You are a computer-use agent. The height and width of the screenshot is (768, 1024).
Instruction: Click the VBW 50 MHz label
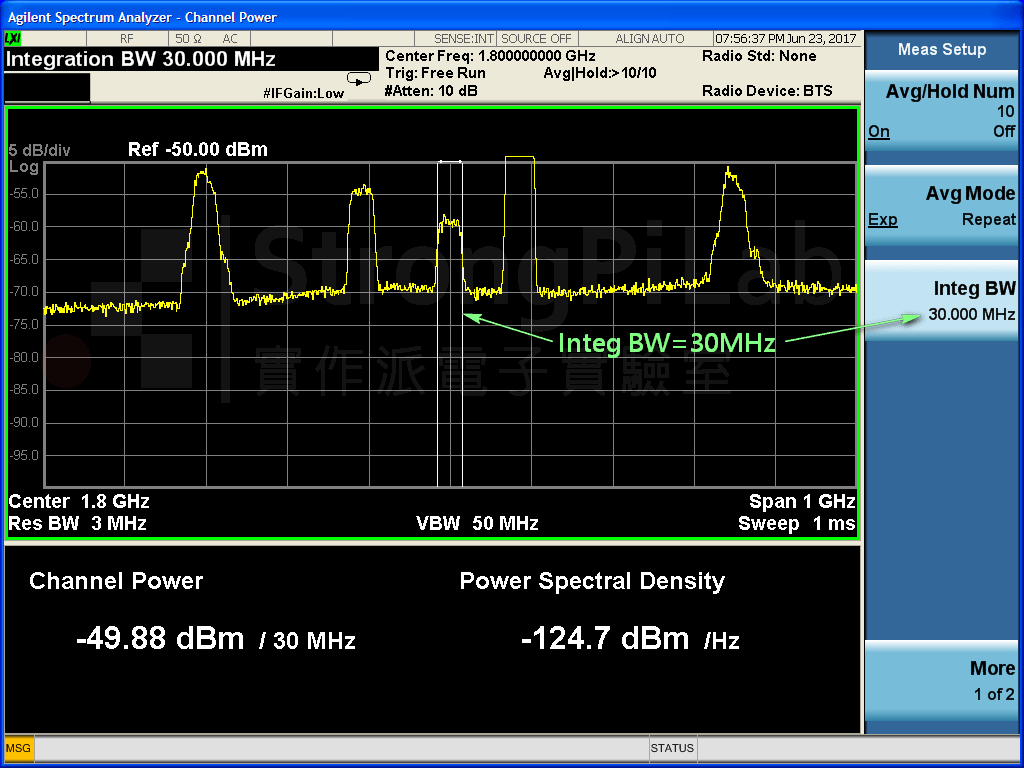[x=477, y=523]
